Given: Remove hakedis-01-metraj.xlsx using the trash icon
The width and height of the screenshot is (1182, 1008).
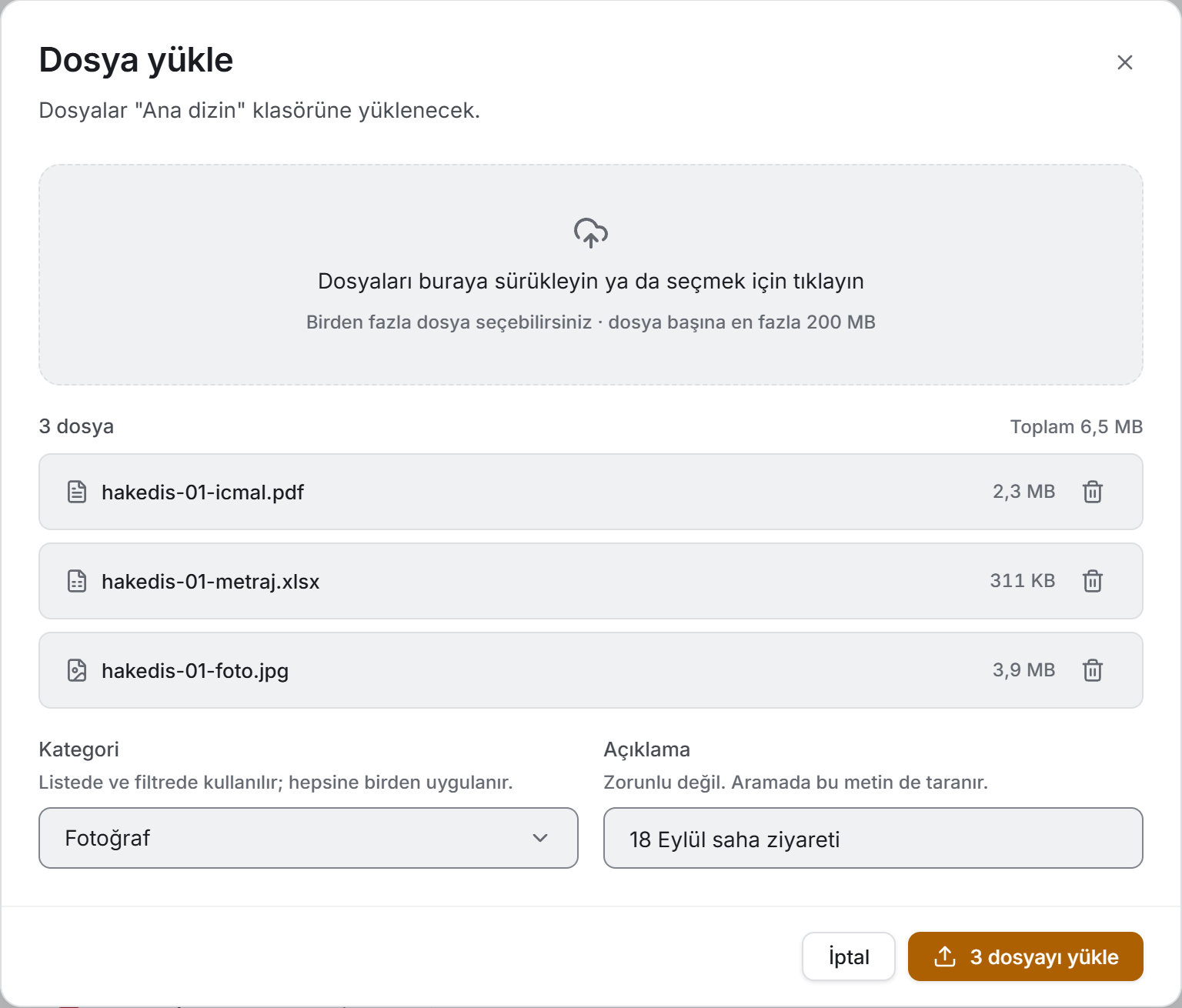Looking at the screenshot, I should tap(1093, 581).
